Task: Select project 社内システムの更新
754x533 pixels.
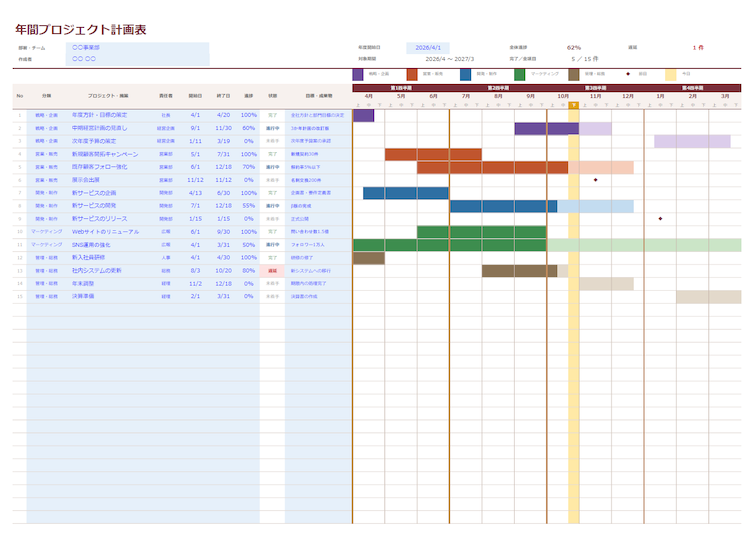Action: tap(97, 271)
